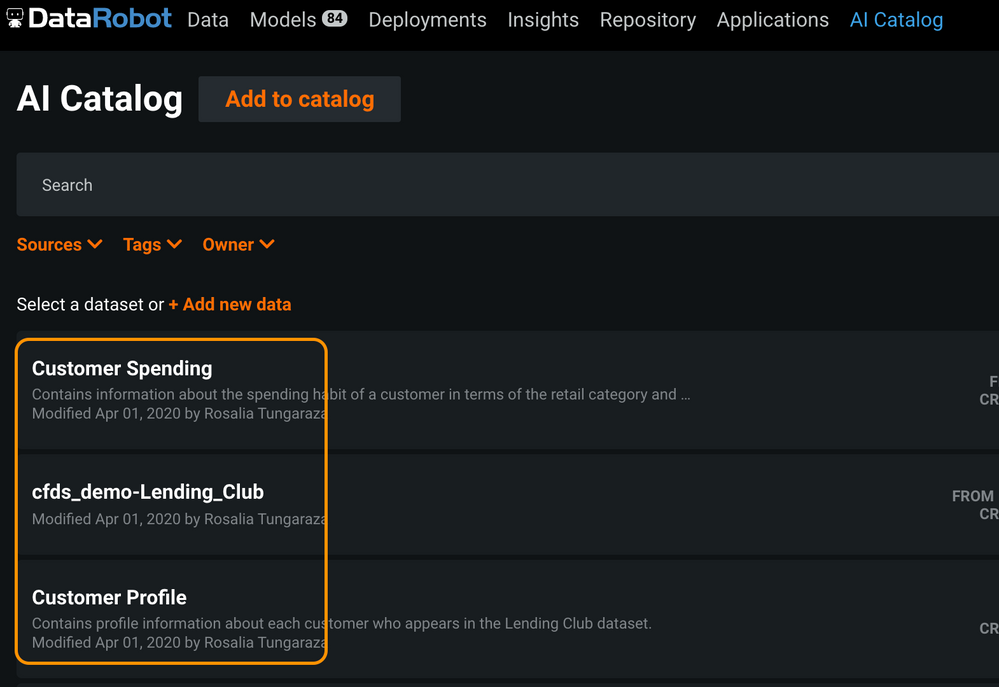The height and width of the screenshot is (687, 999).
Task: Expand the Sources filter dropdown
Action: click(59, 245)
